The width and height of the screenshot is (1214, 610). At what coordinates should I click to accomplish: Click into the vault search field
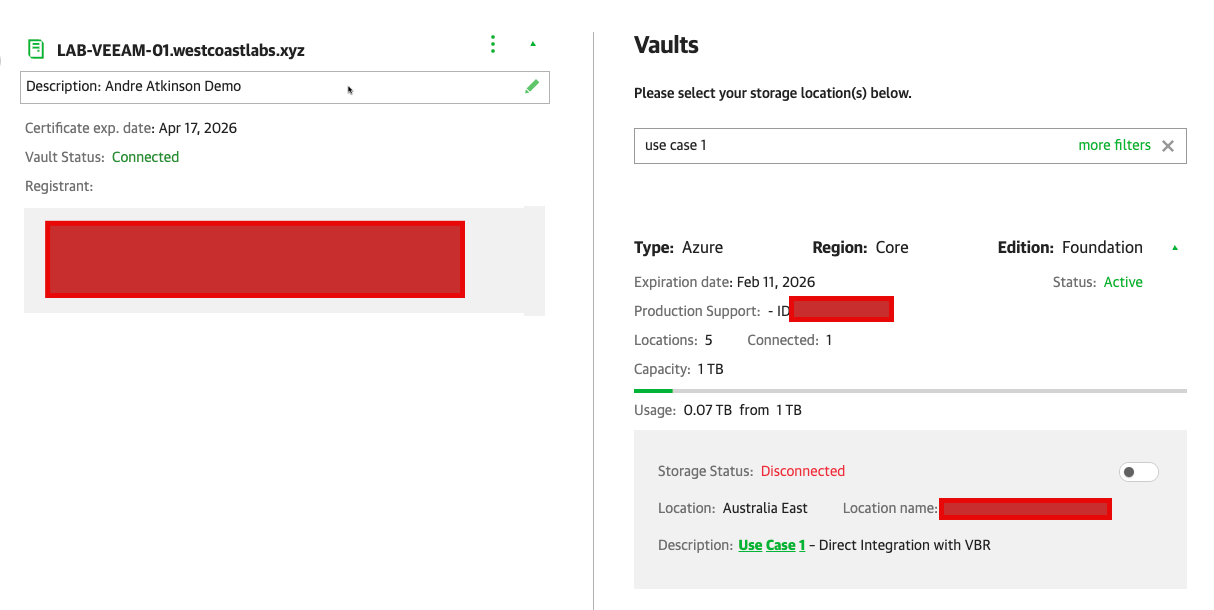point(850,145)
